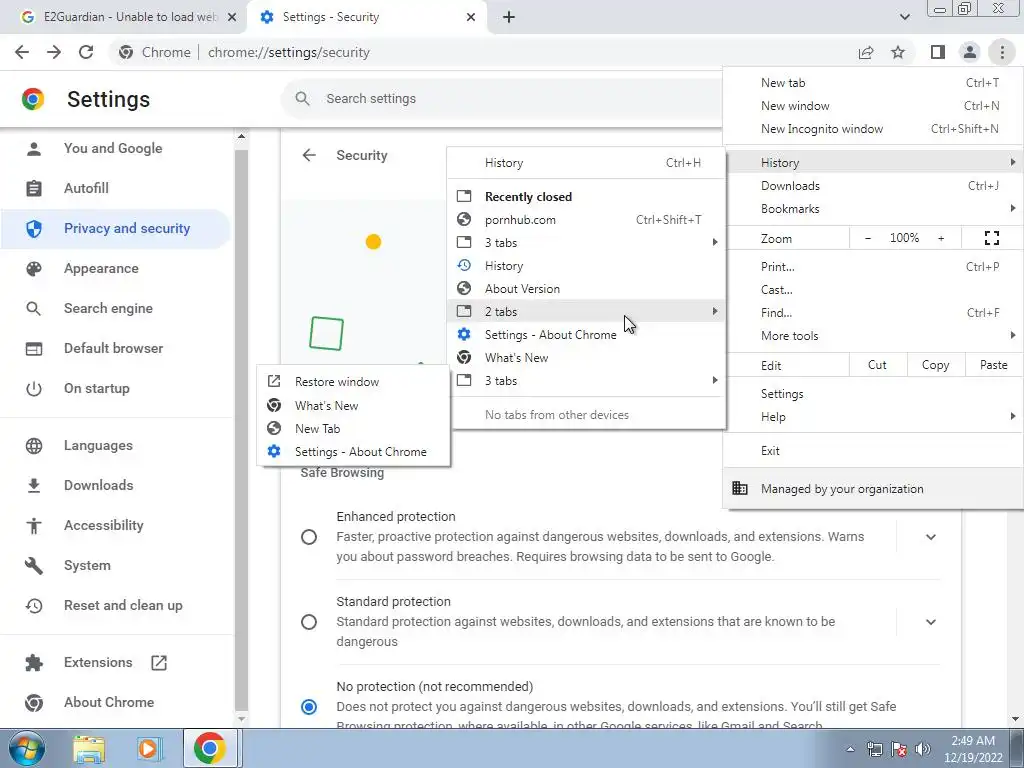Click Cut in the Edit row
Image resolution: width=1024 pixels, height=768 pixels.
(x=878, y=365)
